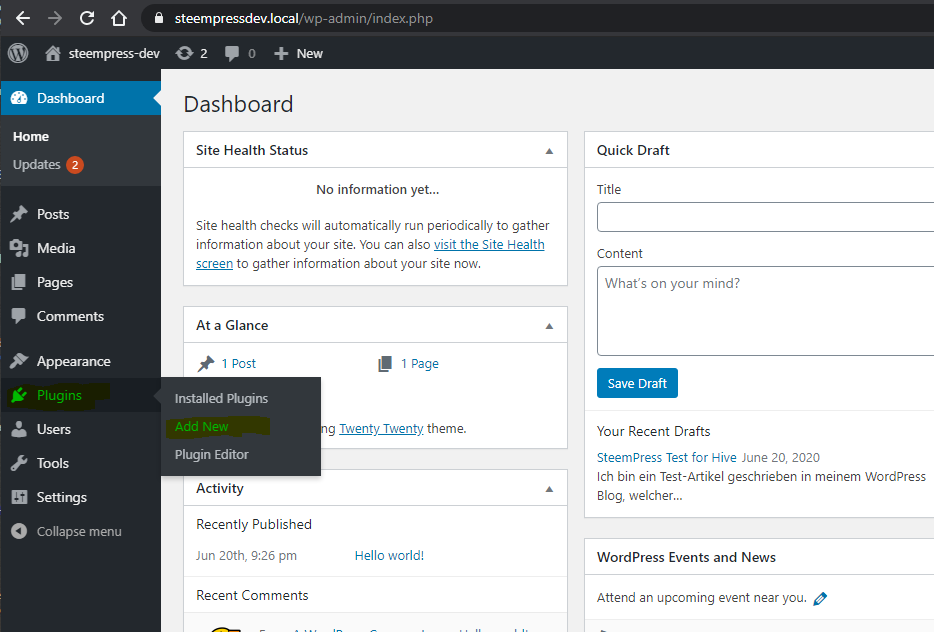The image size is (934, 632).
Task: Click the Pages icon in sidebar
Action: click(19, 282)
